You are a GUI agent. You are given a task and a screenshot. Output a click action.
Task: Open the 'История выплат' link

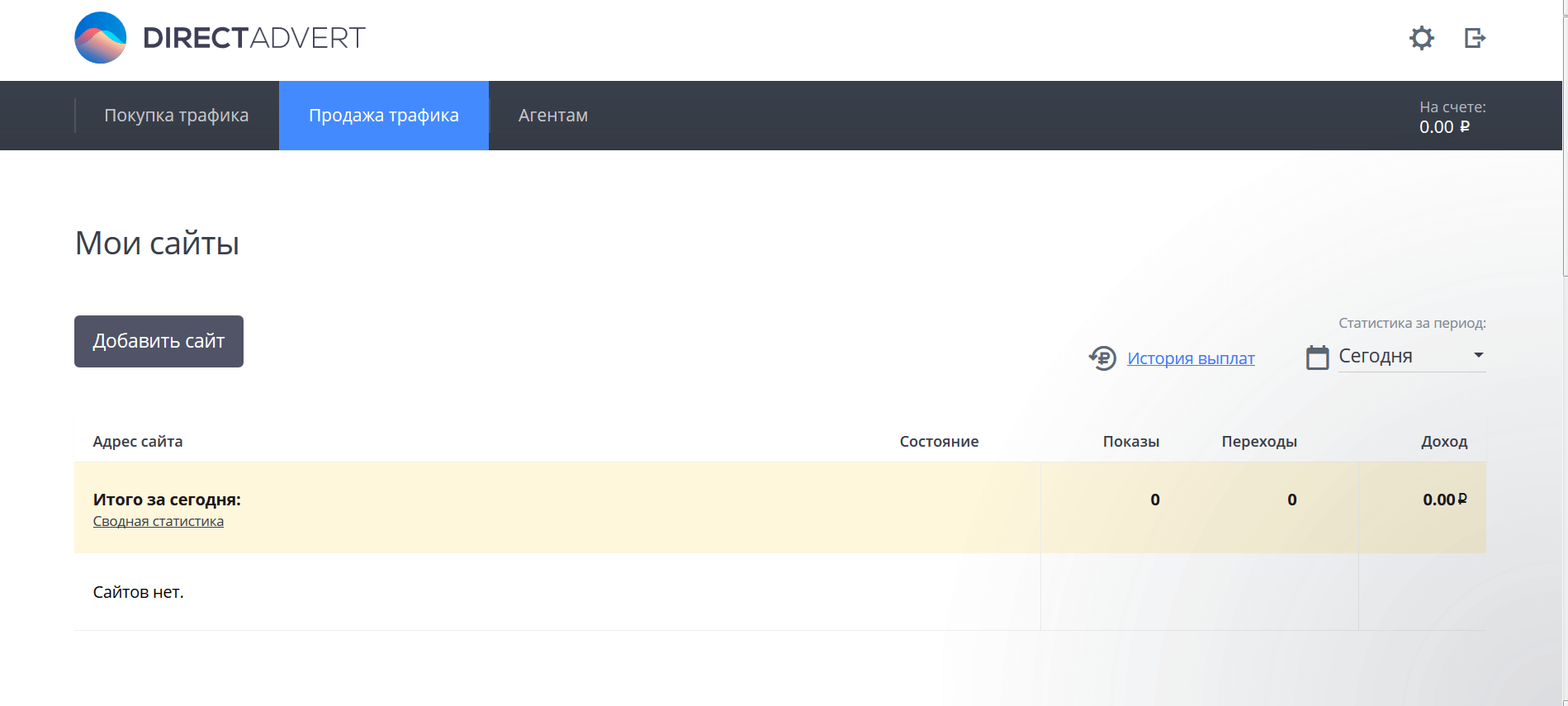[1191, 358]
